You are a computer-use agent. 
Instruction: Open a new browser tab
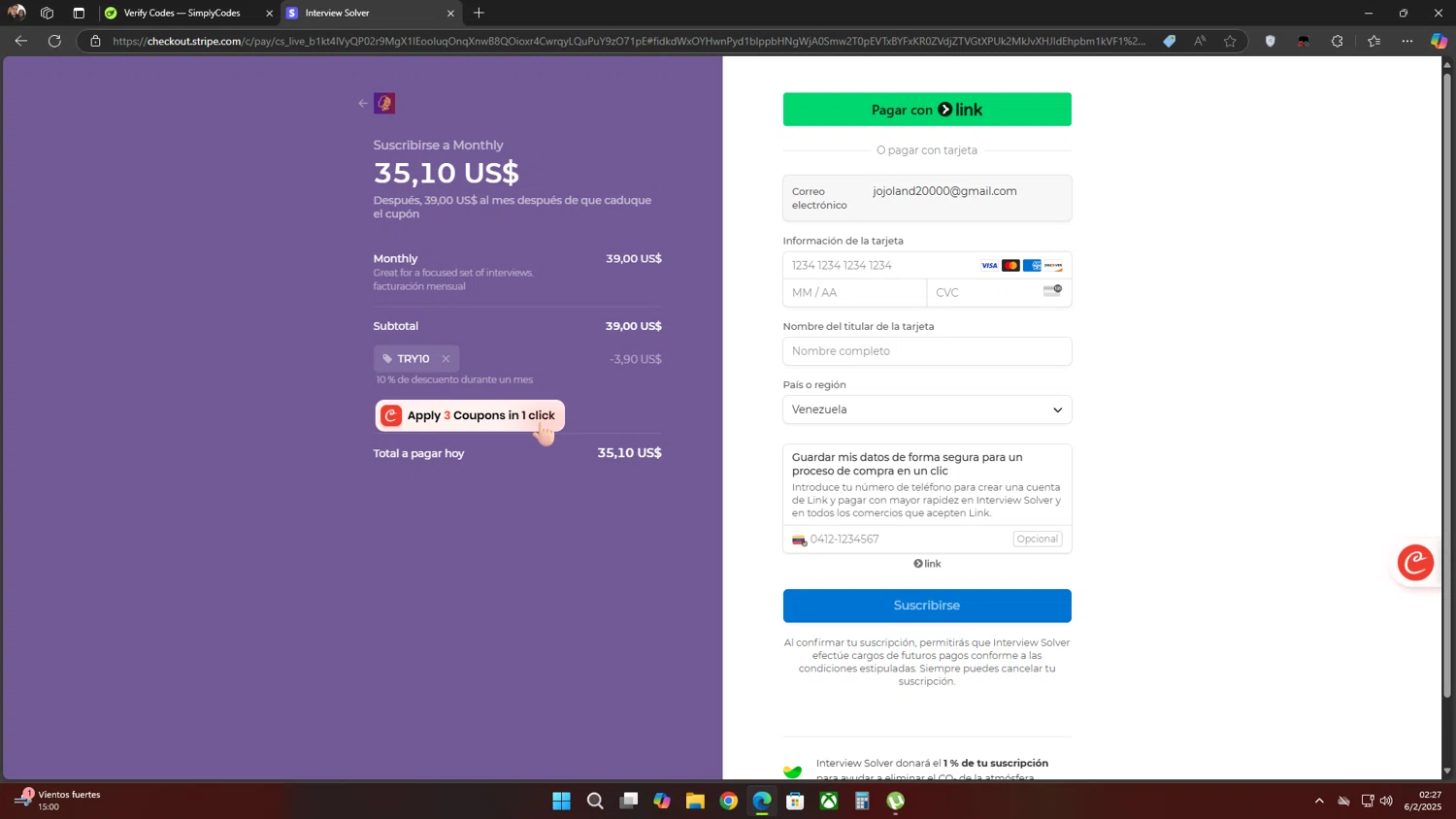[479, 14]
